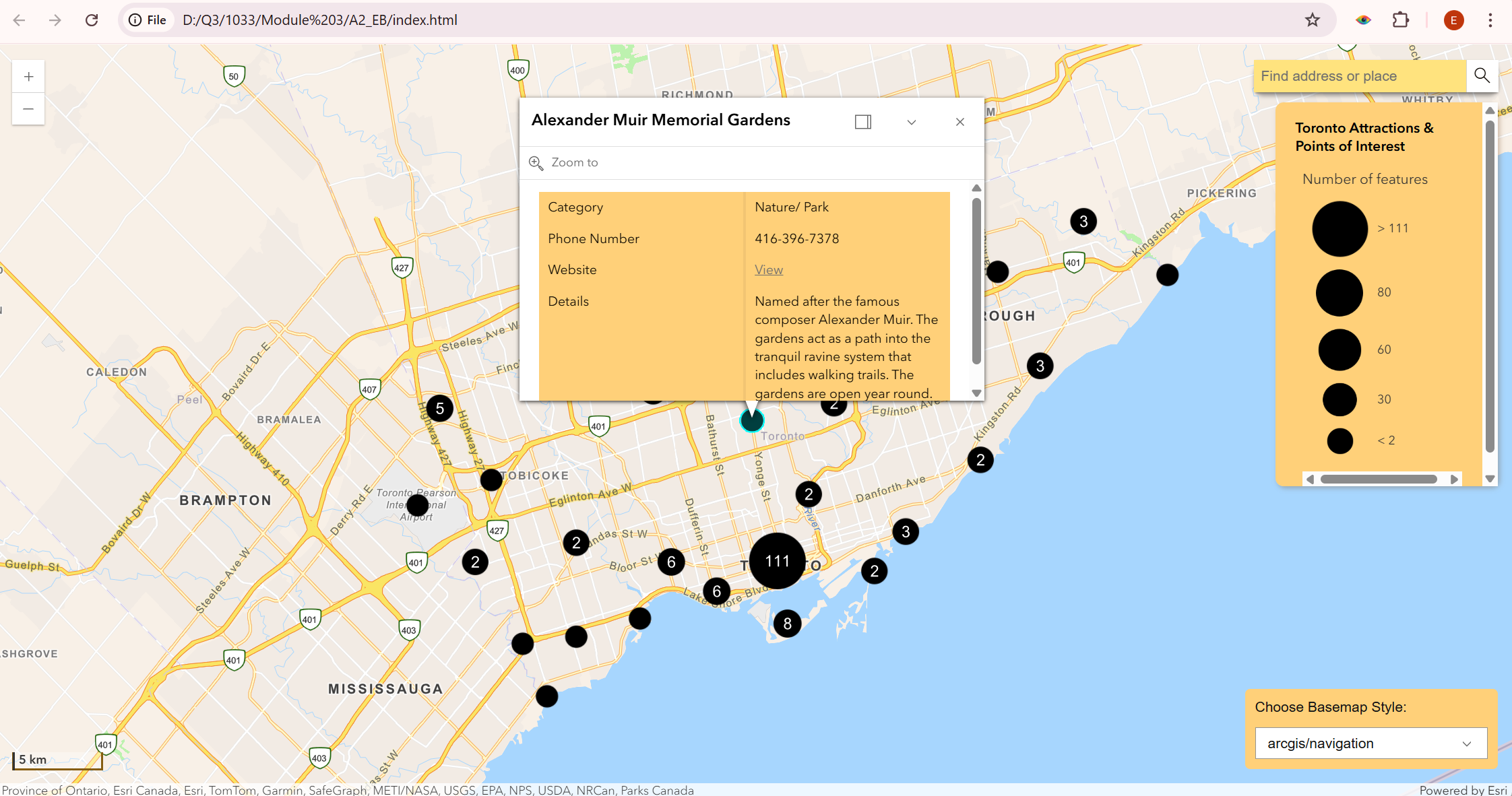The height and width of the screenshot is (796, 1512).
Task: Open the browser extensions puzzle icon
Action: click(1401, 20)
